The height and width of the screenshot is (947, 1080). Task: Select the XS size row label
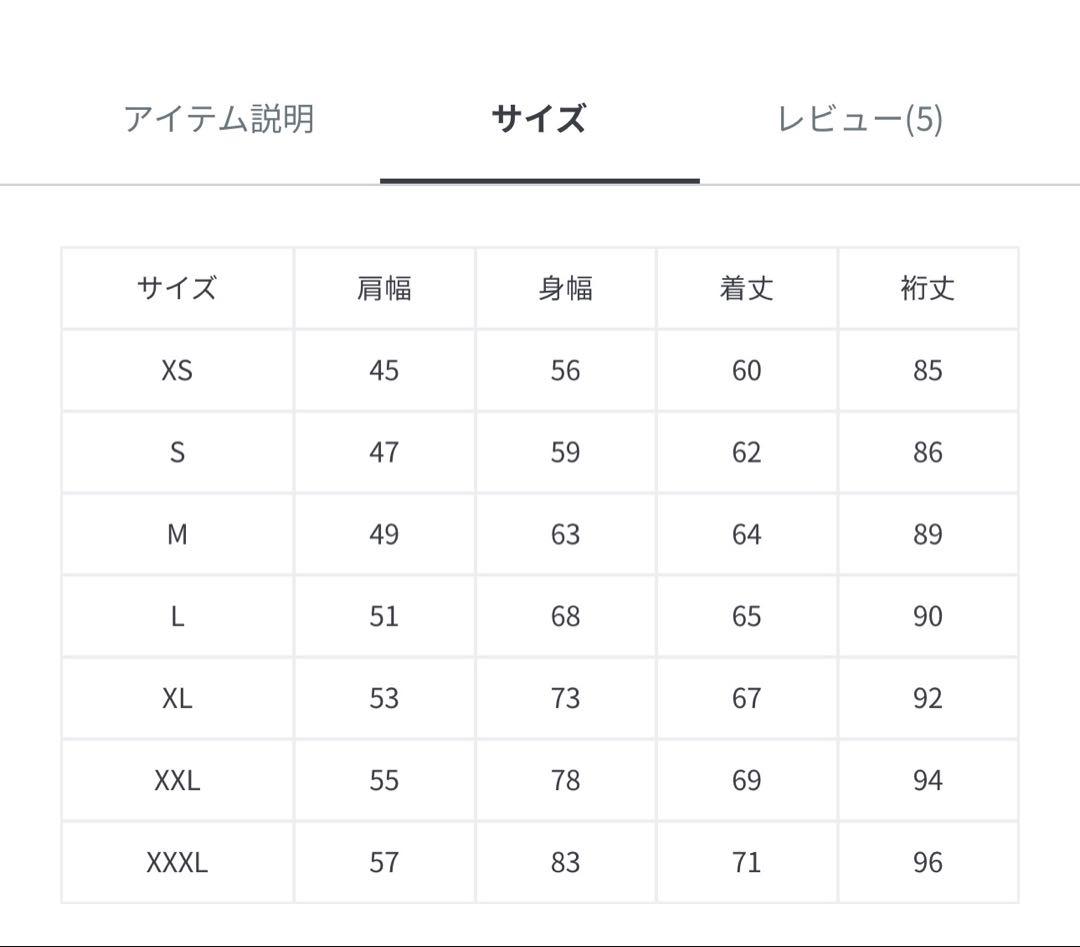click(177, 370)
